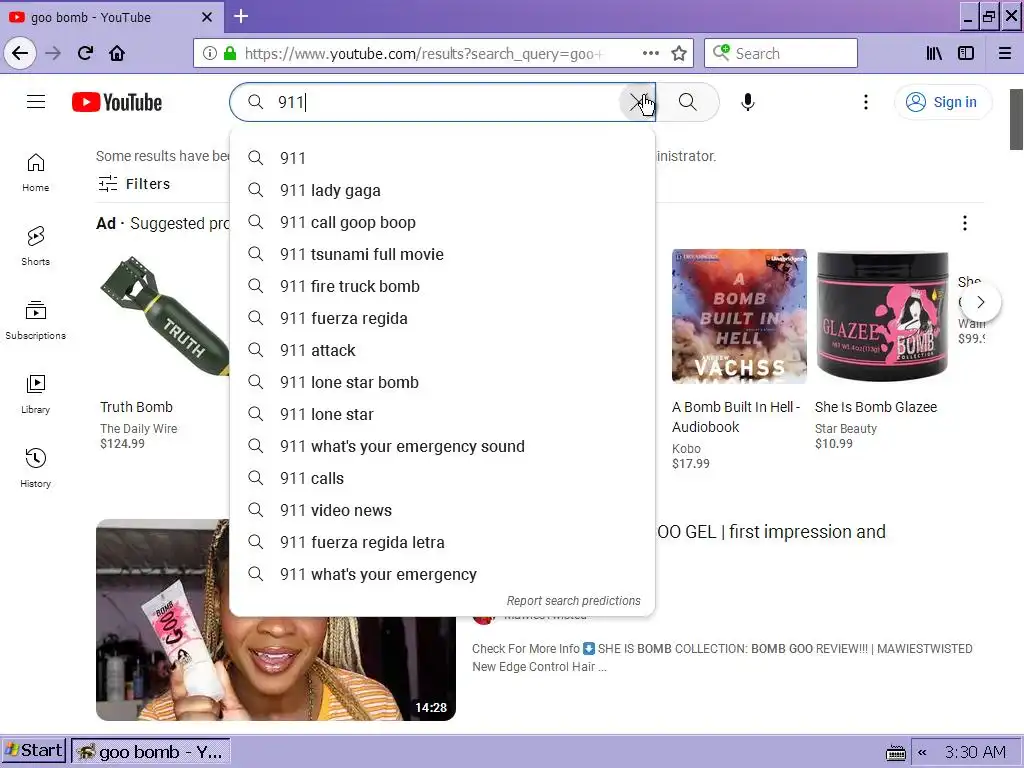Screen dimensions: 1024x768
Task: Open Shorts in YouTube sidebar
Action: (35, 246)
